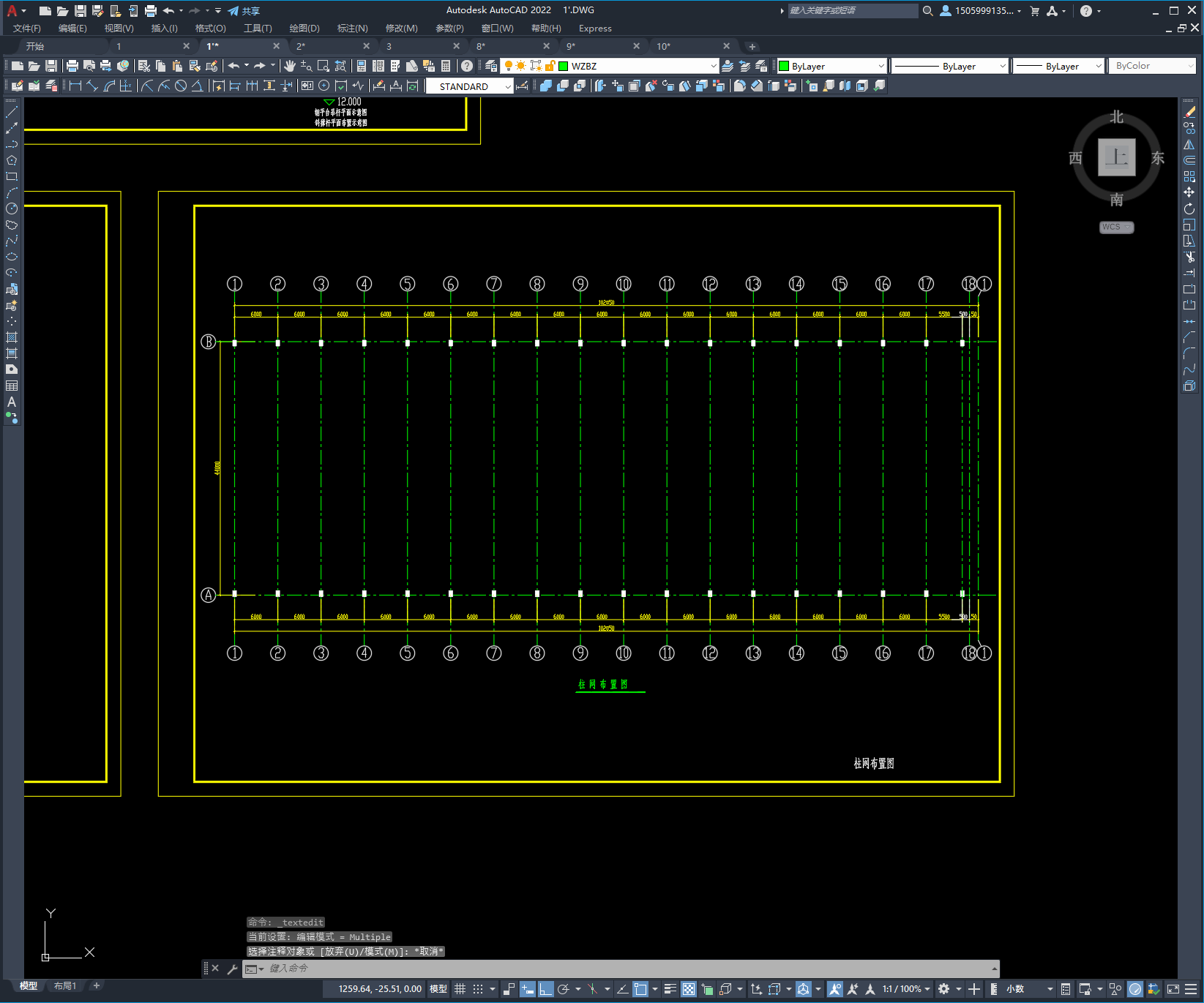Select the Mirror tool in right toolbar
The height and width of the screenshot is (1003, 1204).
pyautogui.click(x=1189, y=144)
